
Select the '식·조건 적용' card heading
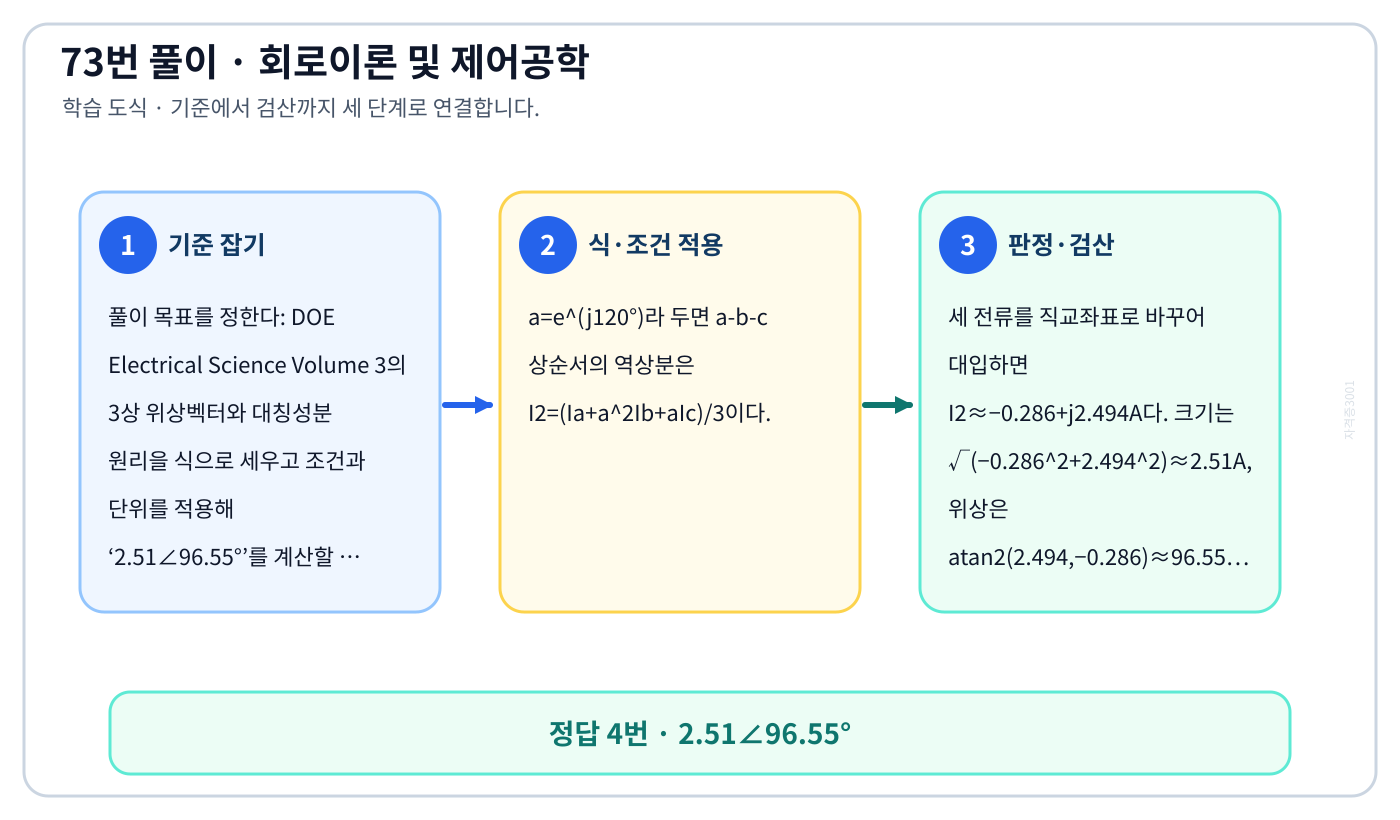(x=655, y=245)
